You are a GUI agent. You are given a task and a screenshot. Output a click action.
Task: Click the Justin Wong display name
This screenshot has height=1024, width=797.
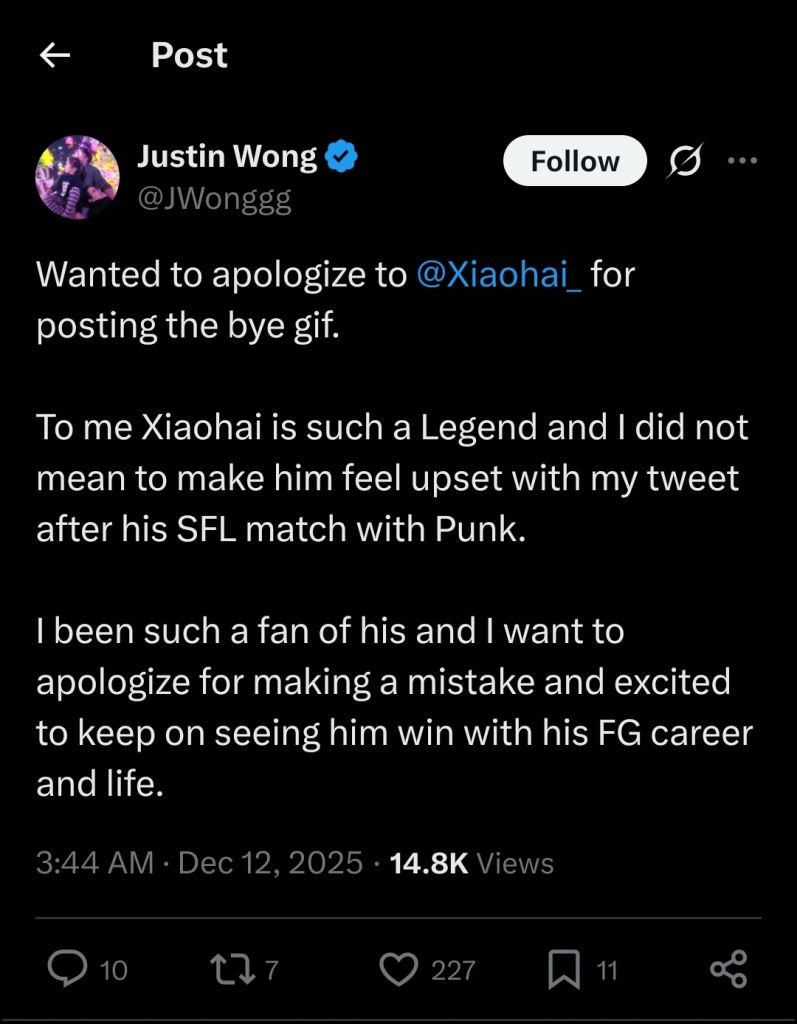[227, 157]
